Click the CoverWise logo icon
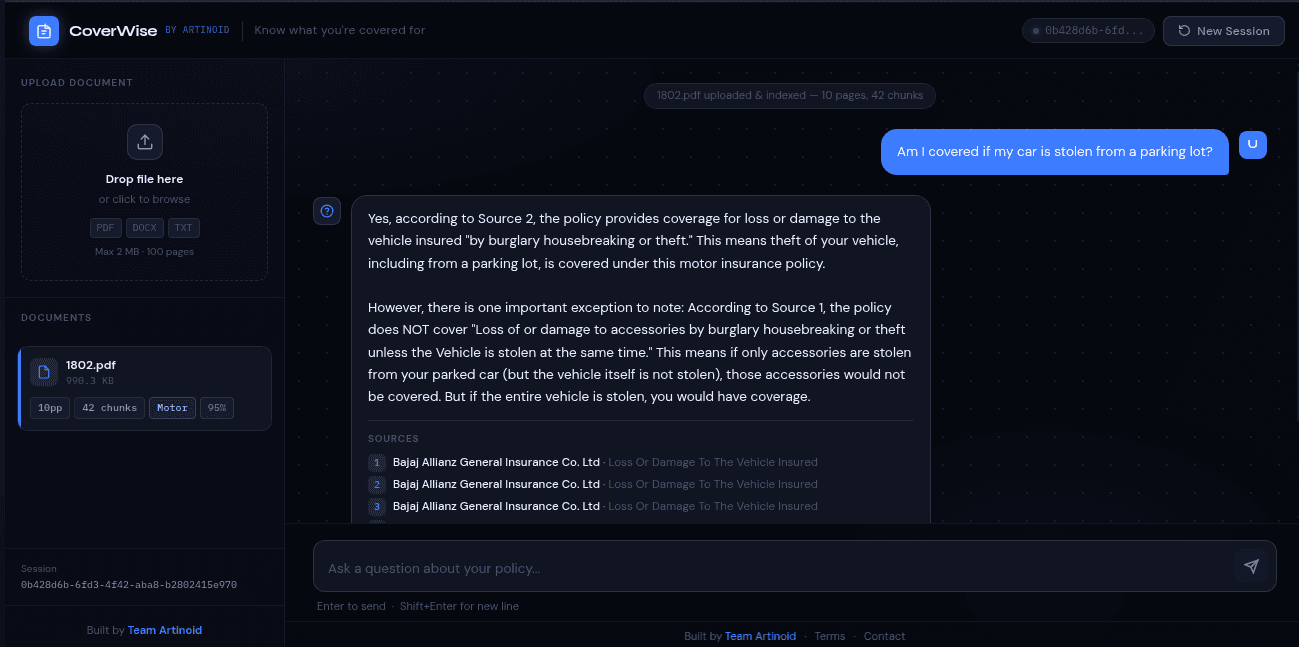Screen dimensions: 1299x647 pyautogui.click(x=43, y=30)
